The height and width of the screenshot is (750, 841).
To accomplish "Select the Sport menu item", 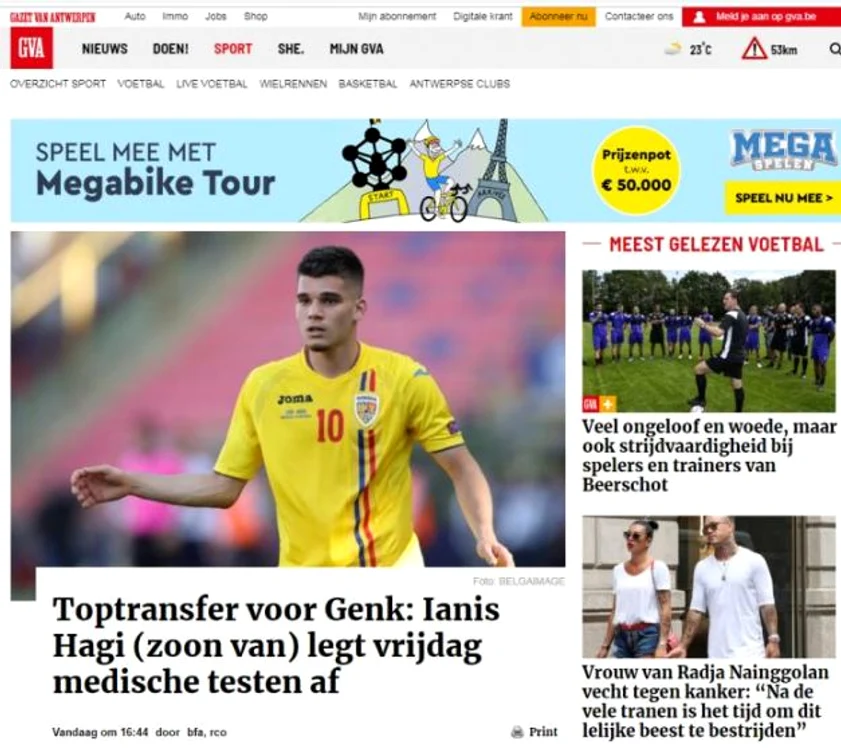I will (x=233, y=49).
